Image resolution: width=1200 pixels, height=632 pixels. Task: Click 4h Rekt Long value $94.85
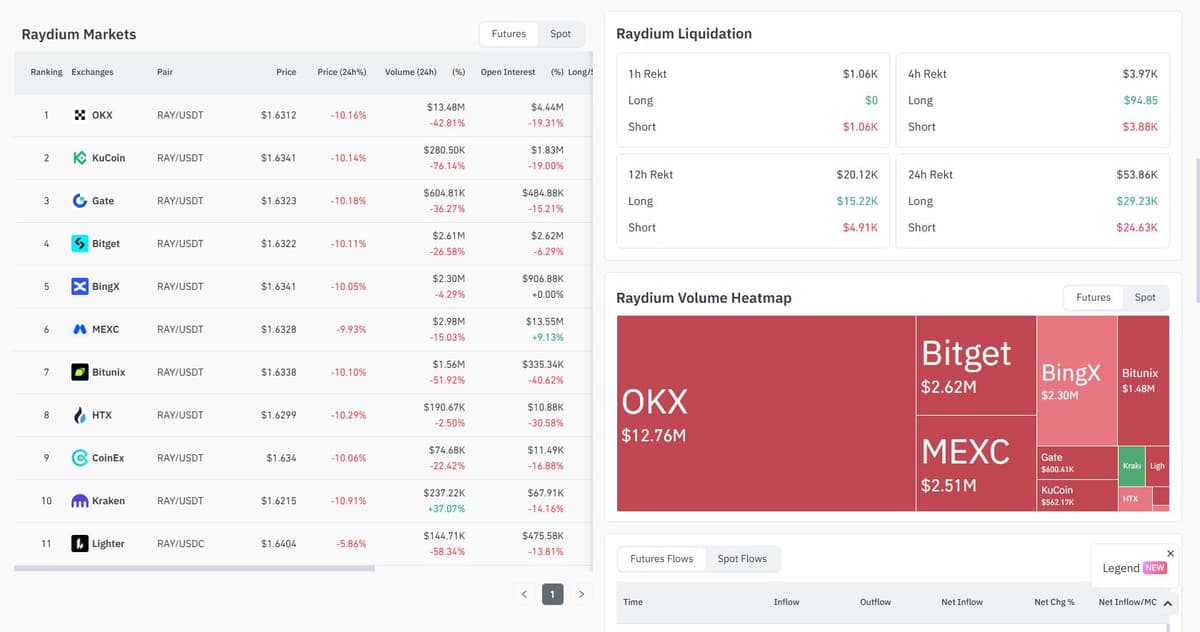pyautogui.click(x=1140, y=100)
